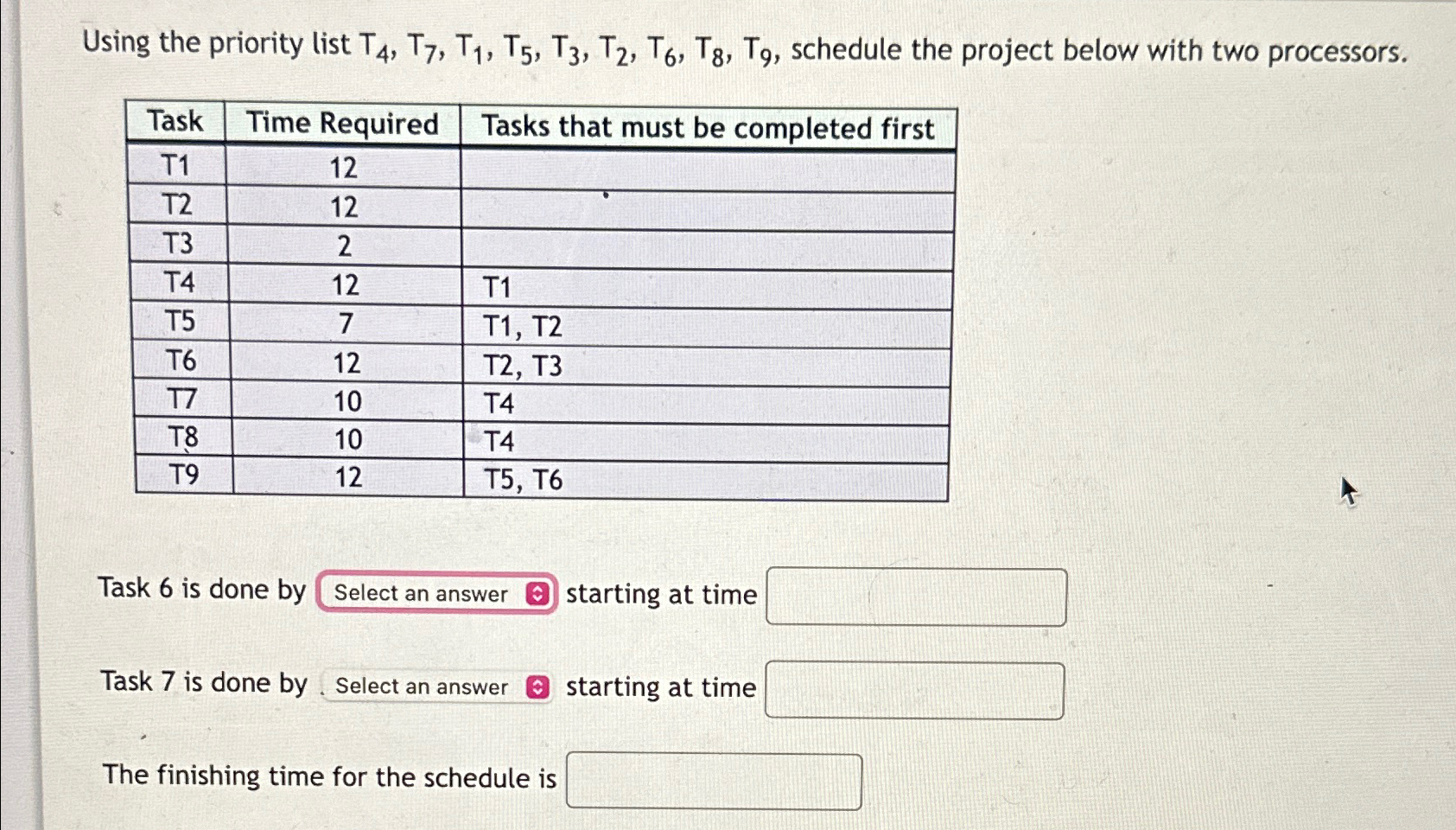Select the starting time field for Task 7

tap(914, 689)
